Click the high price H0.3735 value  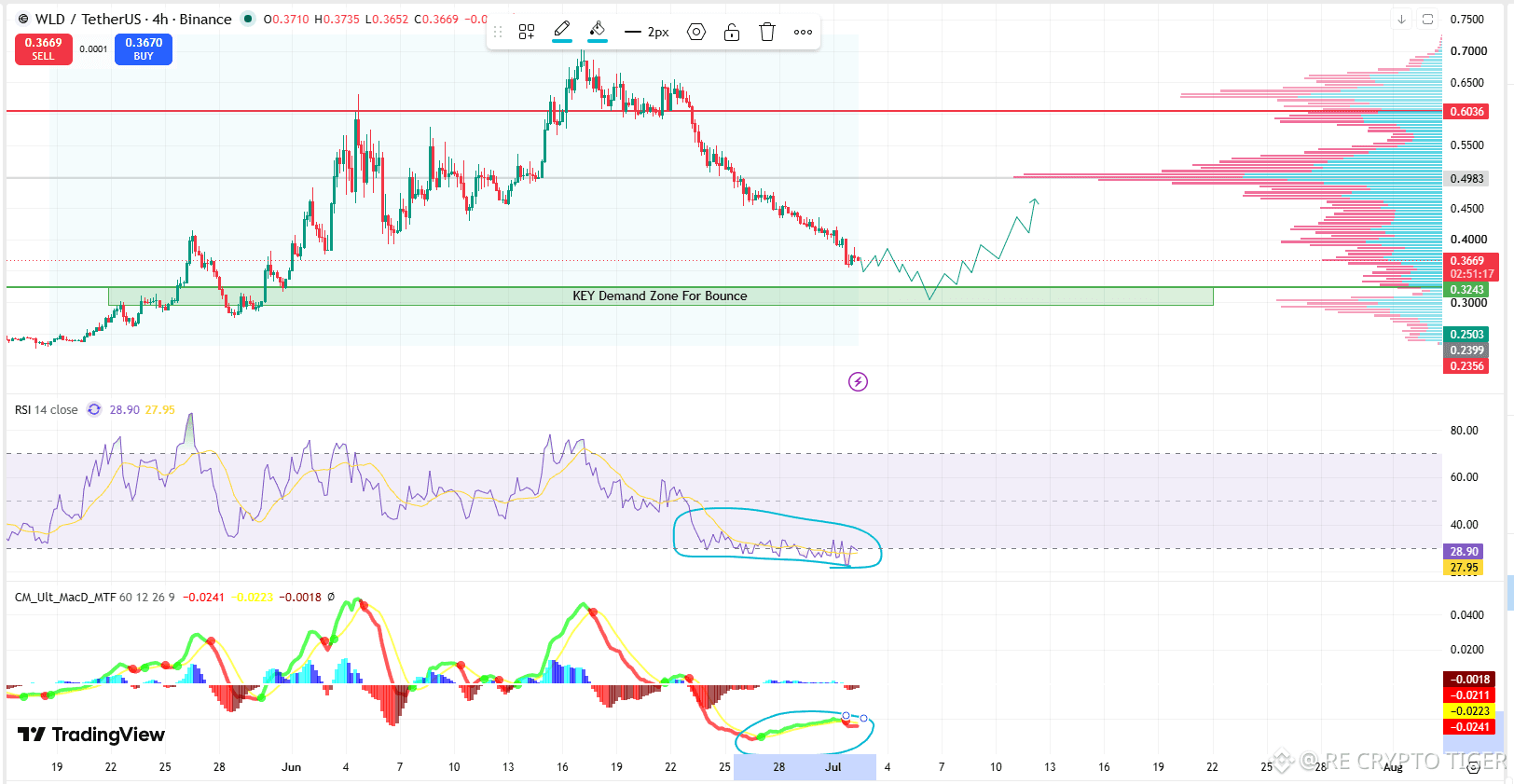tap(337, 19)
